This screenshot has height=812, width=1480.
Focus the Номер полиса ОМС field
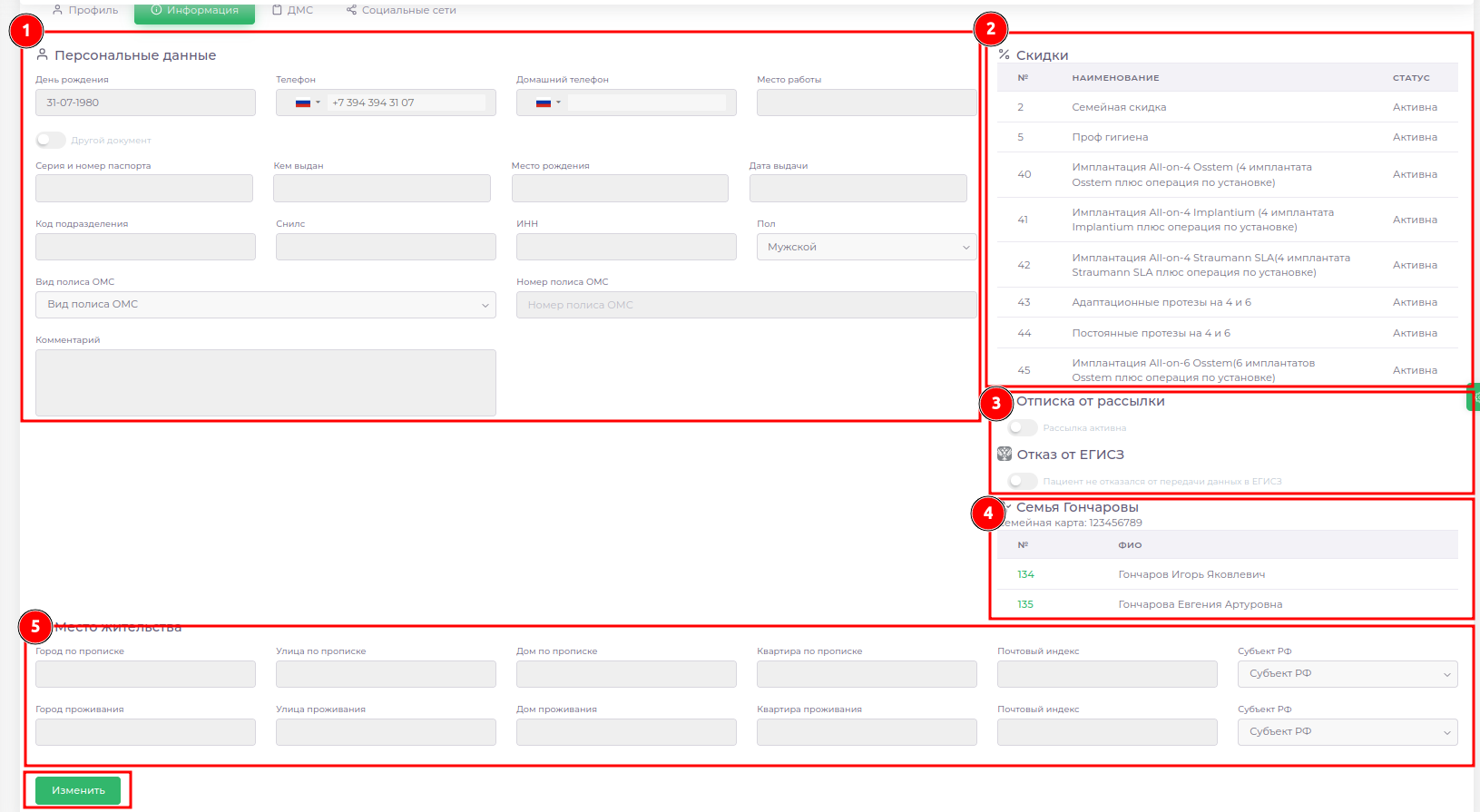tap(747, 305)
